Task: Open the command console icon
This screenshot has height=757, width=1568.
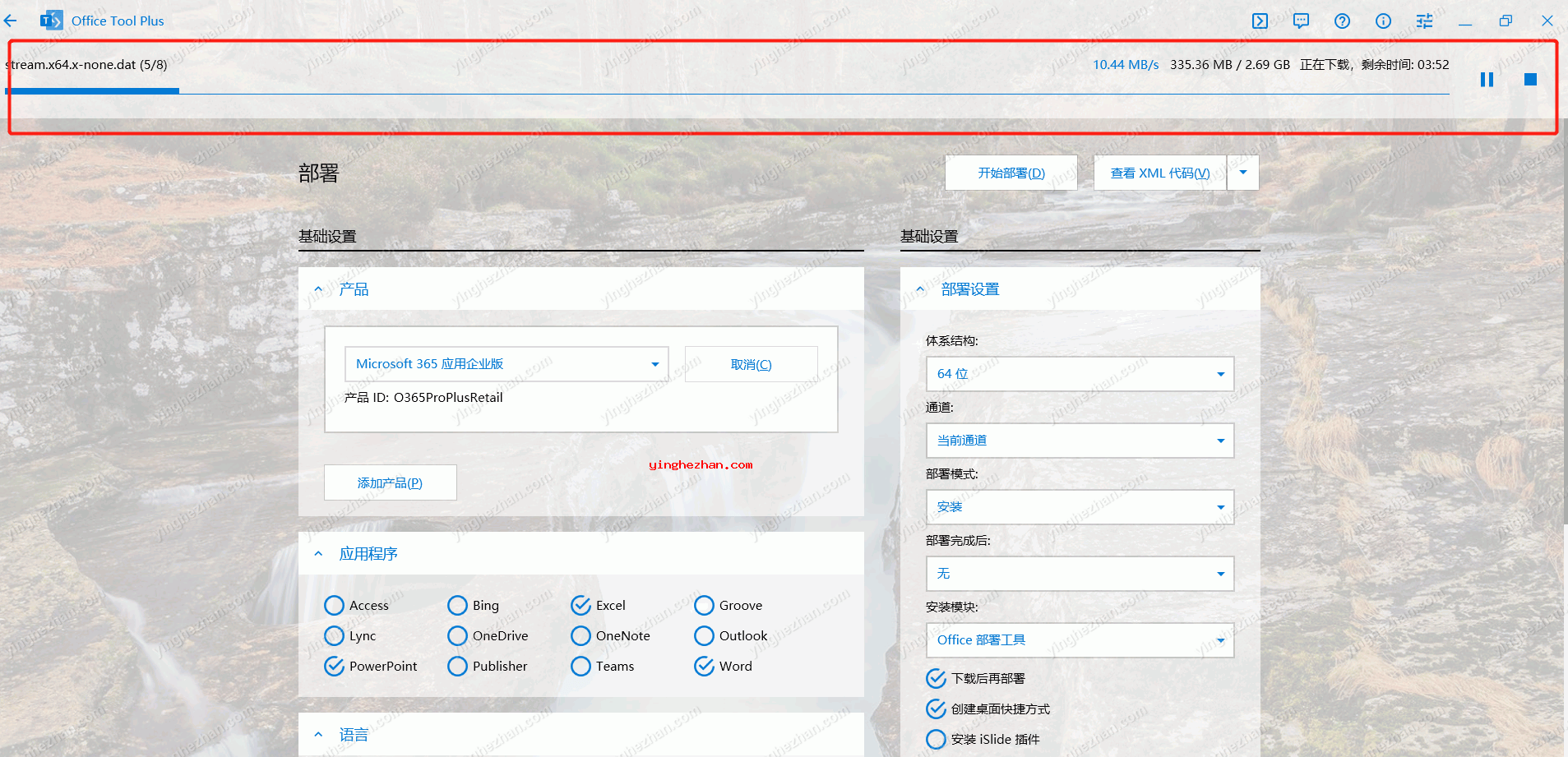Action: click(1260, 21)
